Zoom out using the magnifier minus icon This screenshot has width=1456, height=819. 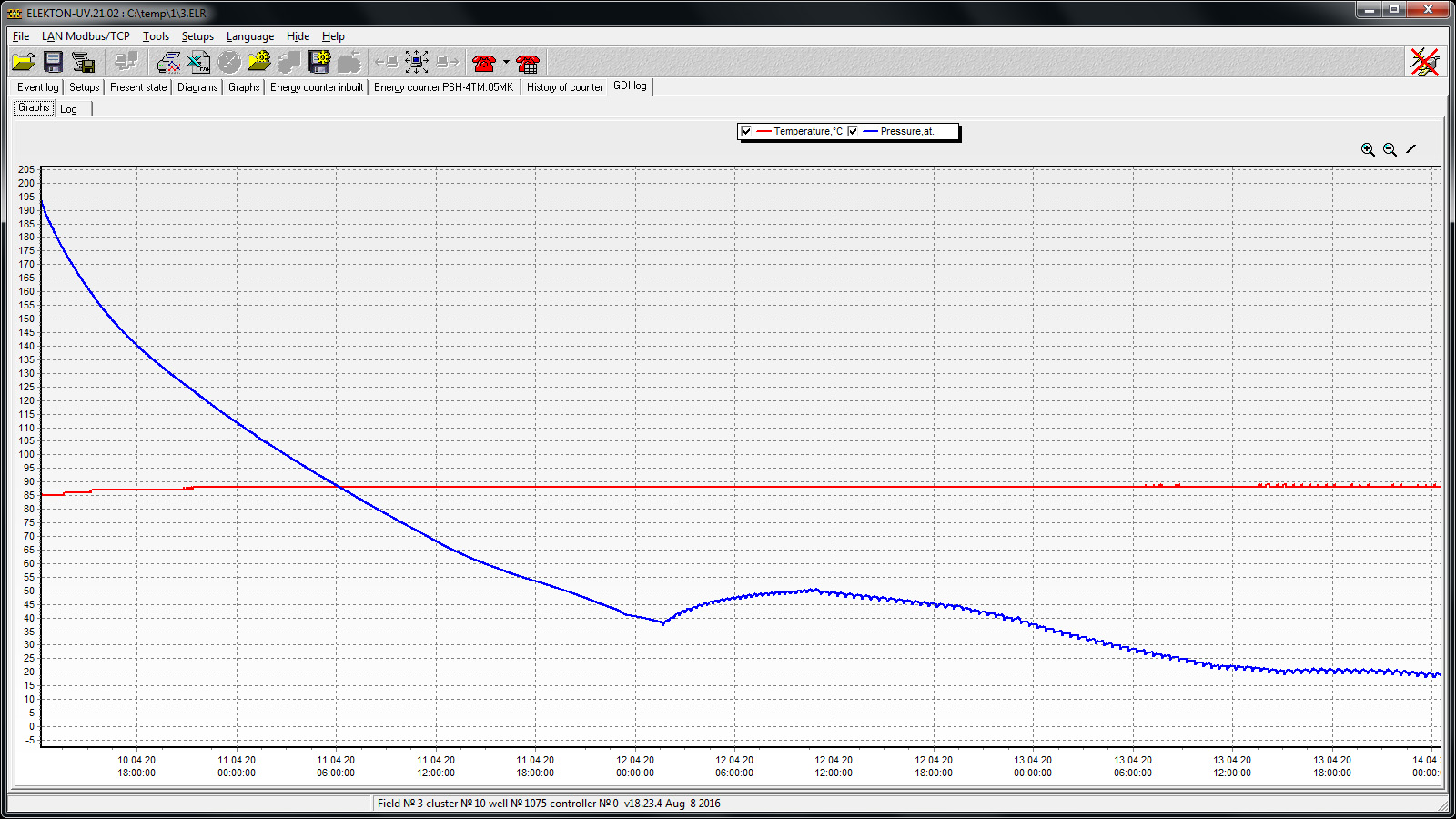(x=1390, y=149)
